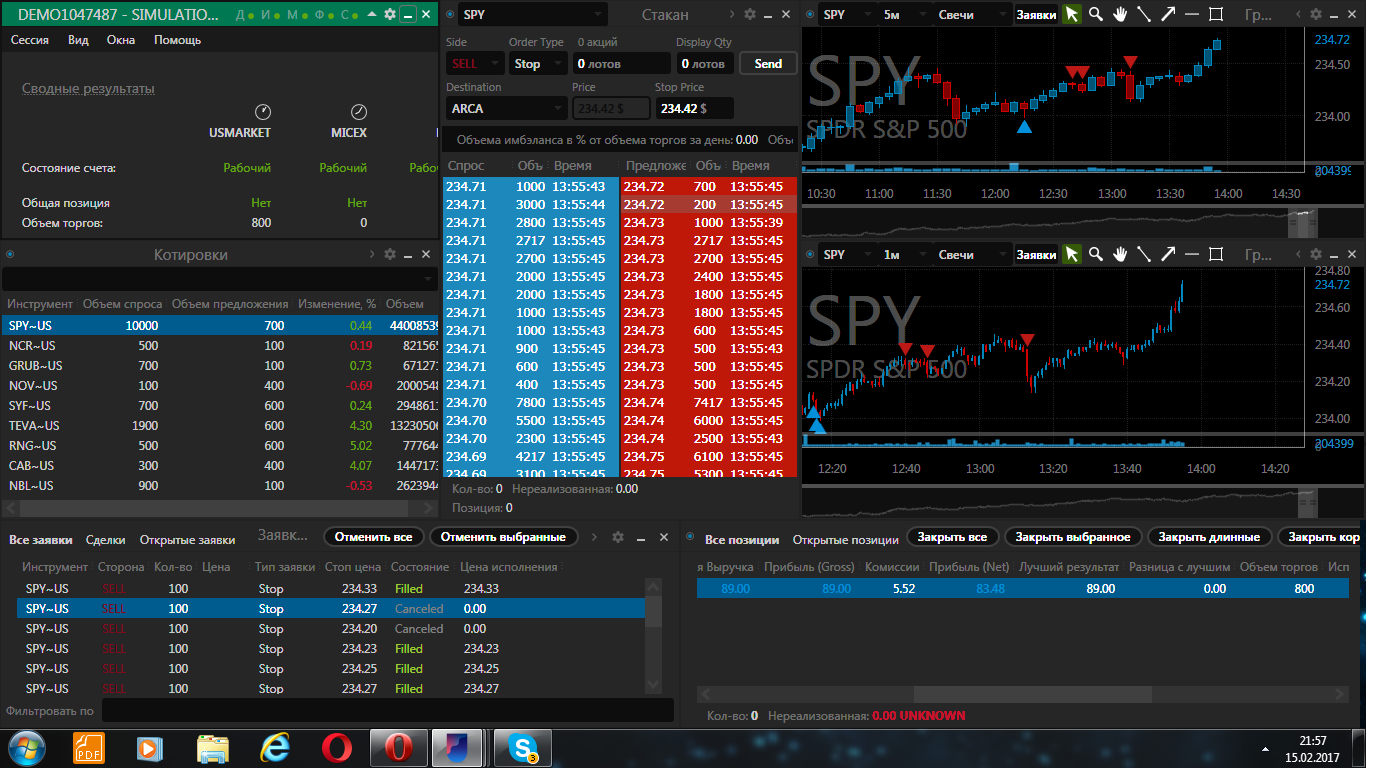Select the pointer cursor tool in 1м chart
Viewport: 1382px width, 768px height.
coord(1072,254)
